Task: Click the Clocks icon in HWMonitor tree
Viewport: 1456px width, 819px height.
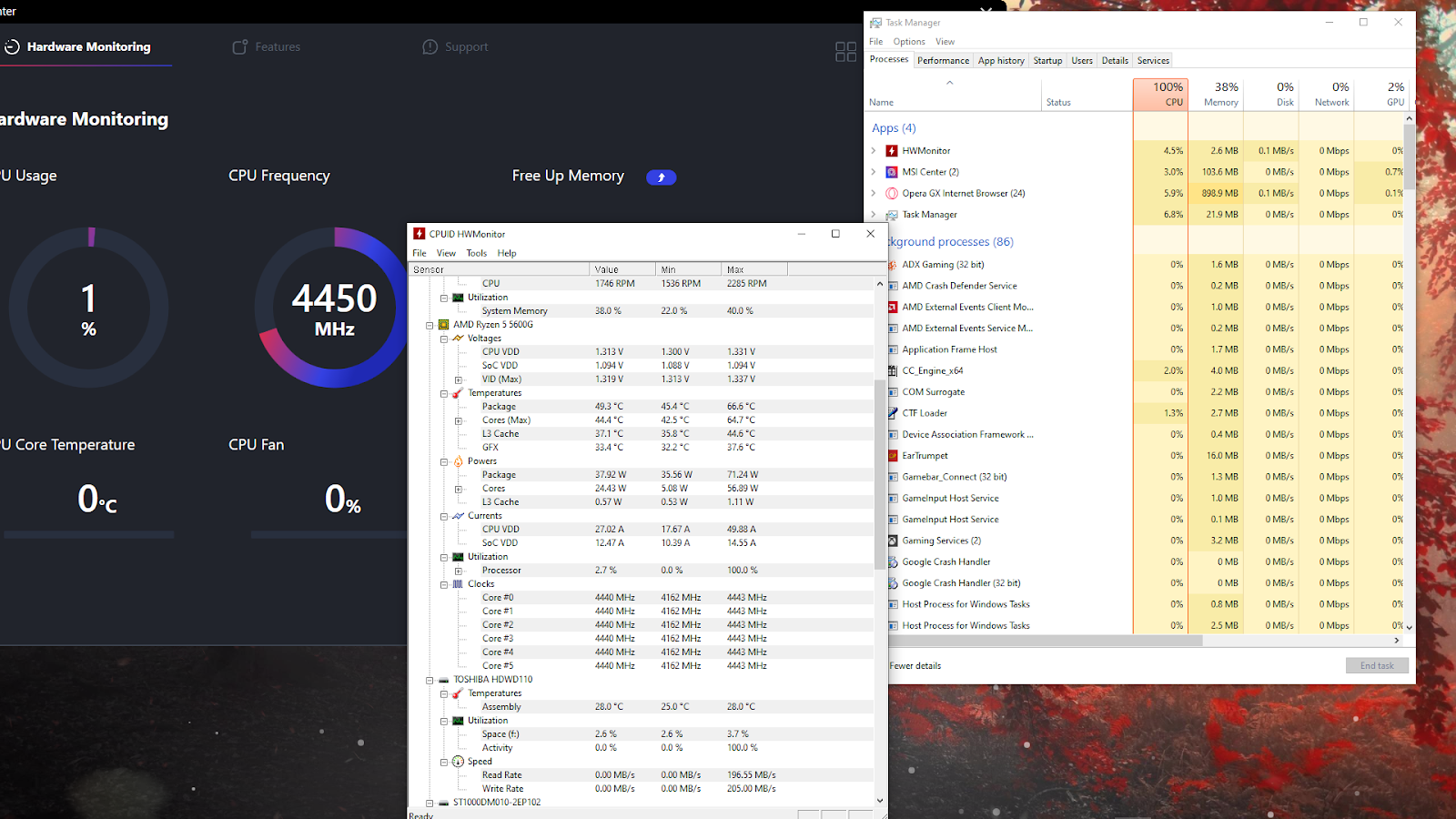Action: tap(458, 584)
